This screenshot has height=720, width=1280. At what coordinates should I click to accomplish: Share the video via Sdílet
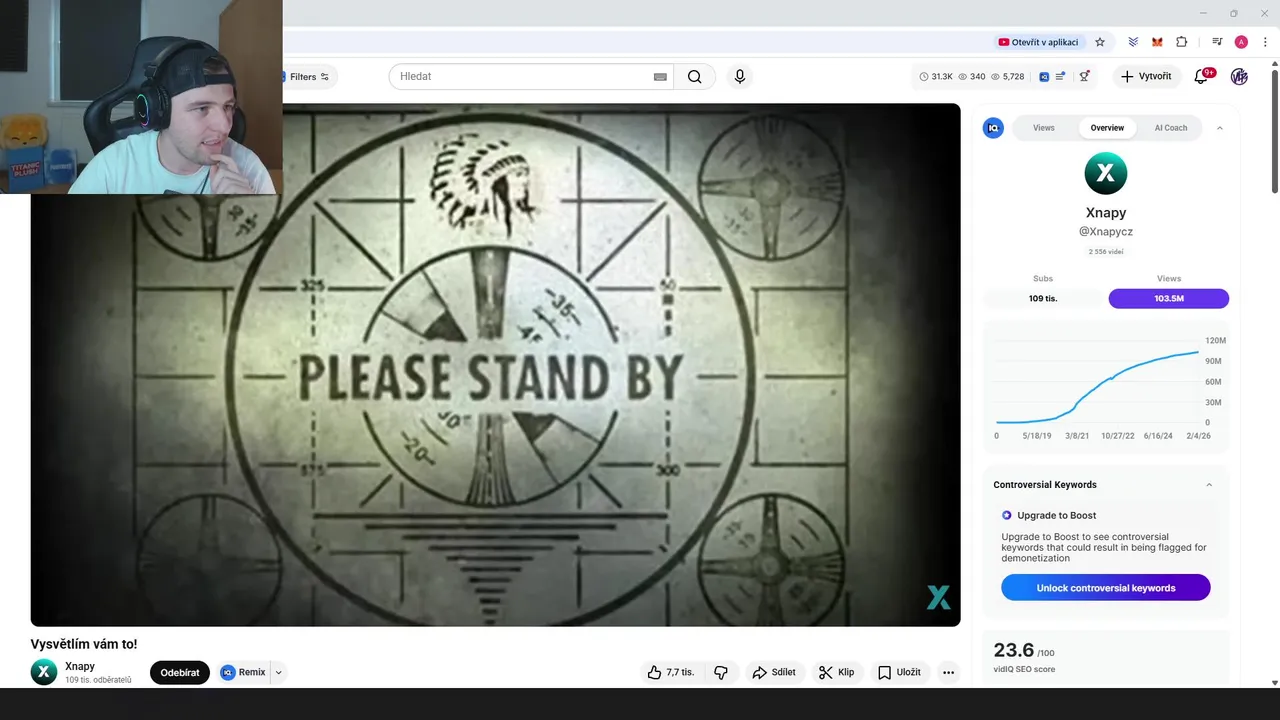click(774, 672)
